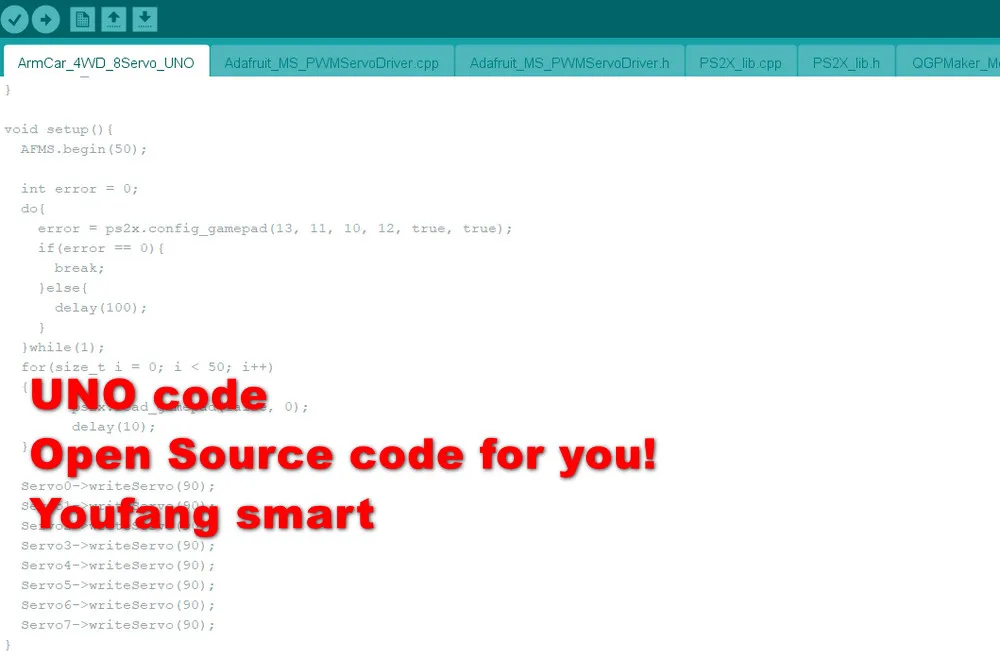
Task: Create a new sketch with New icon
Action: click(x=82, y=19)
